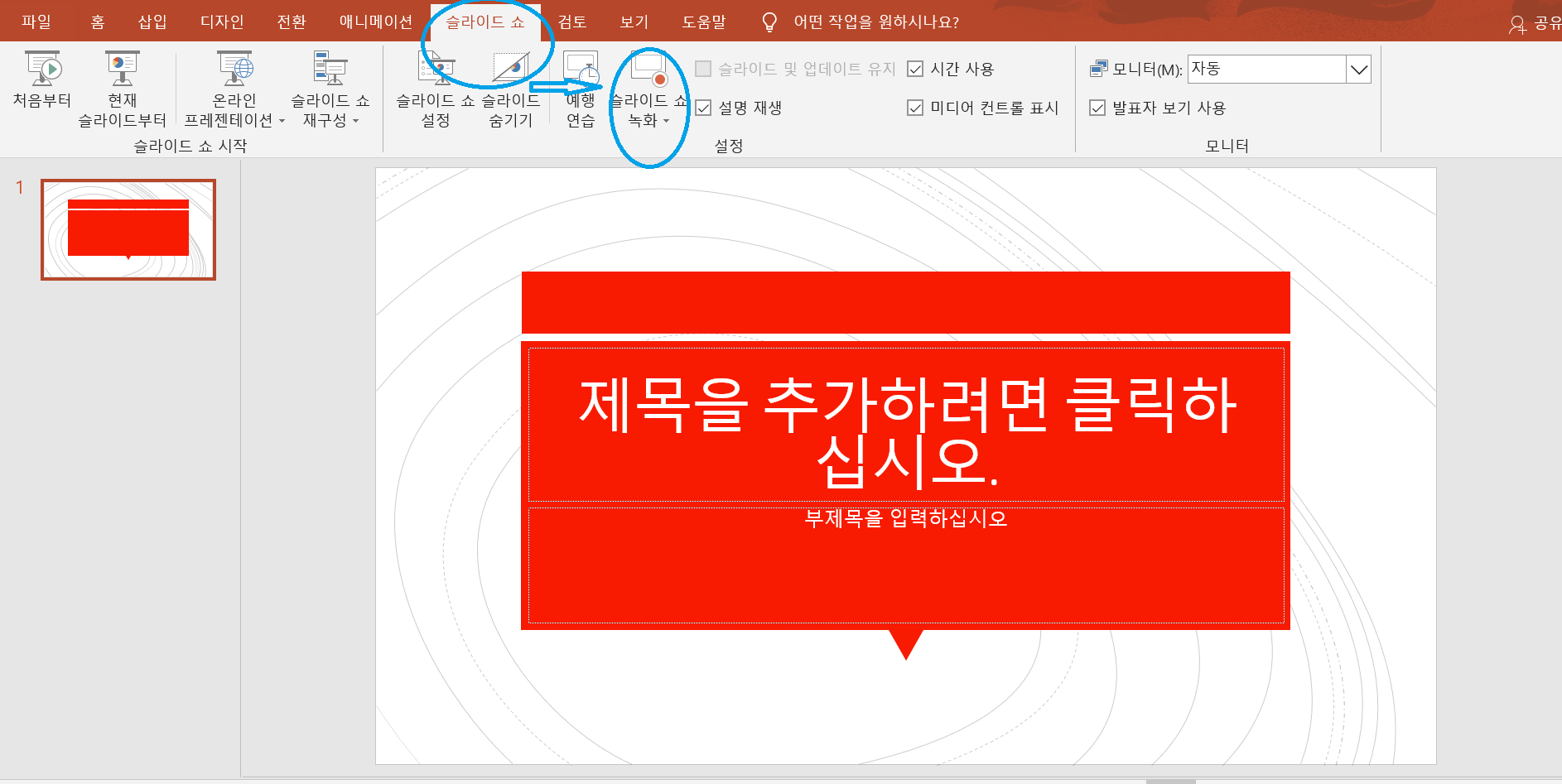Viewport: 1562px width, 784px height.
Task: Click the share (공유) person icon
Action: pyautogui.click(x=1516, y=25)
